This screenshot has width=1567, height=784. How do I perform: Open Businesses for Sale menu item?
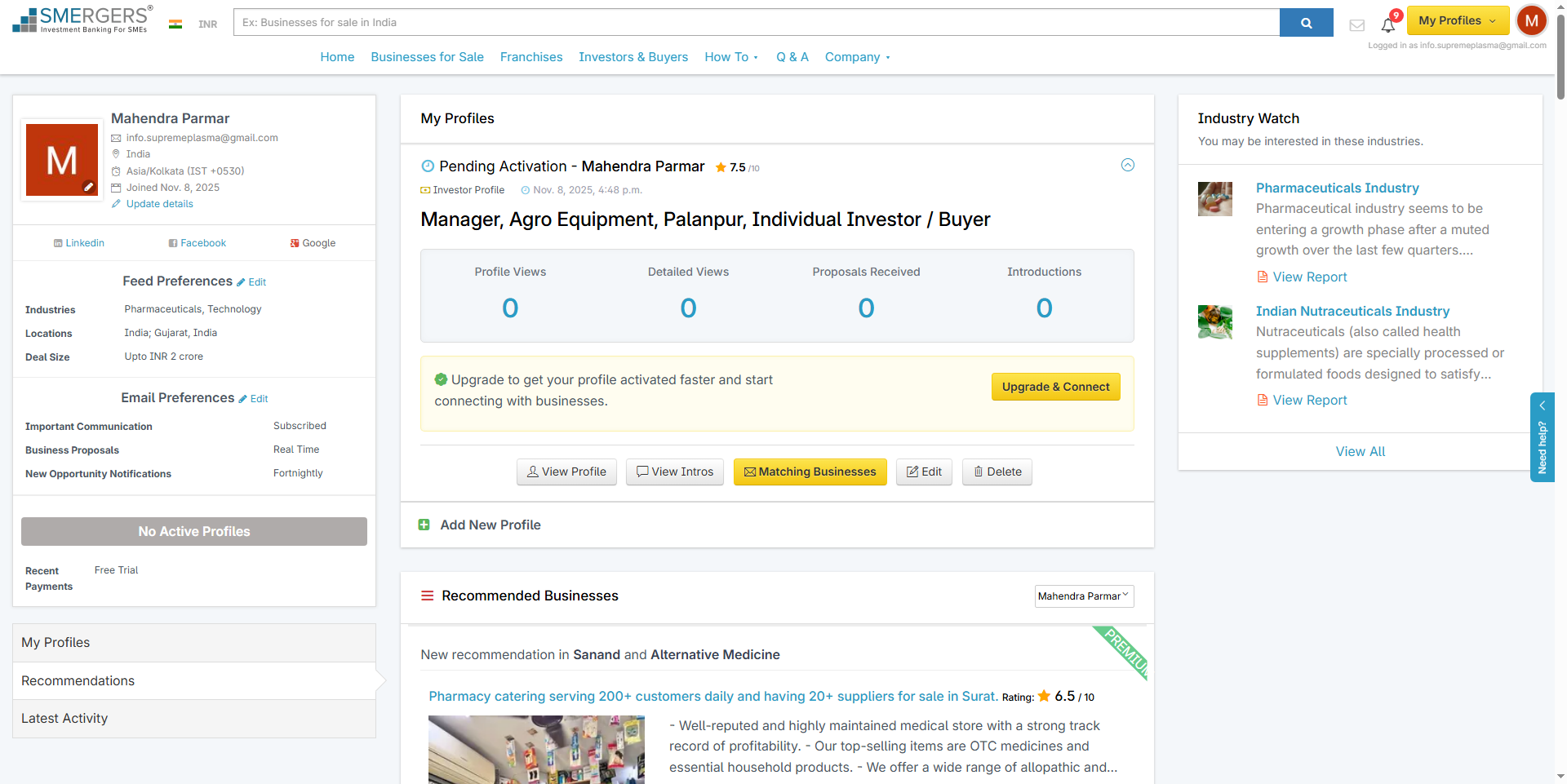427,57
